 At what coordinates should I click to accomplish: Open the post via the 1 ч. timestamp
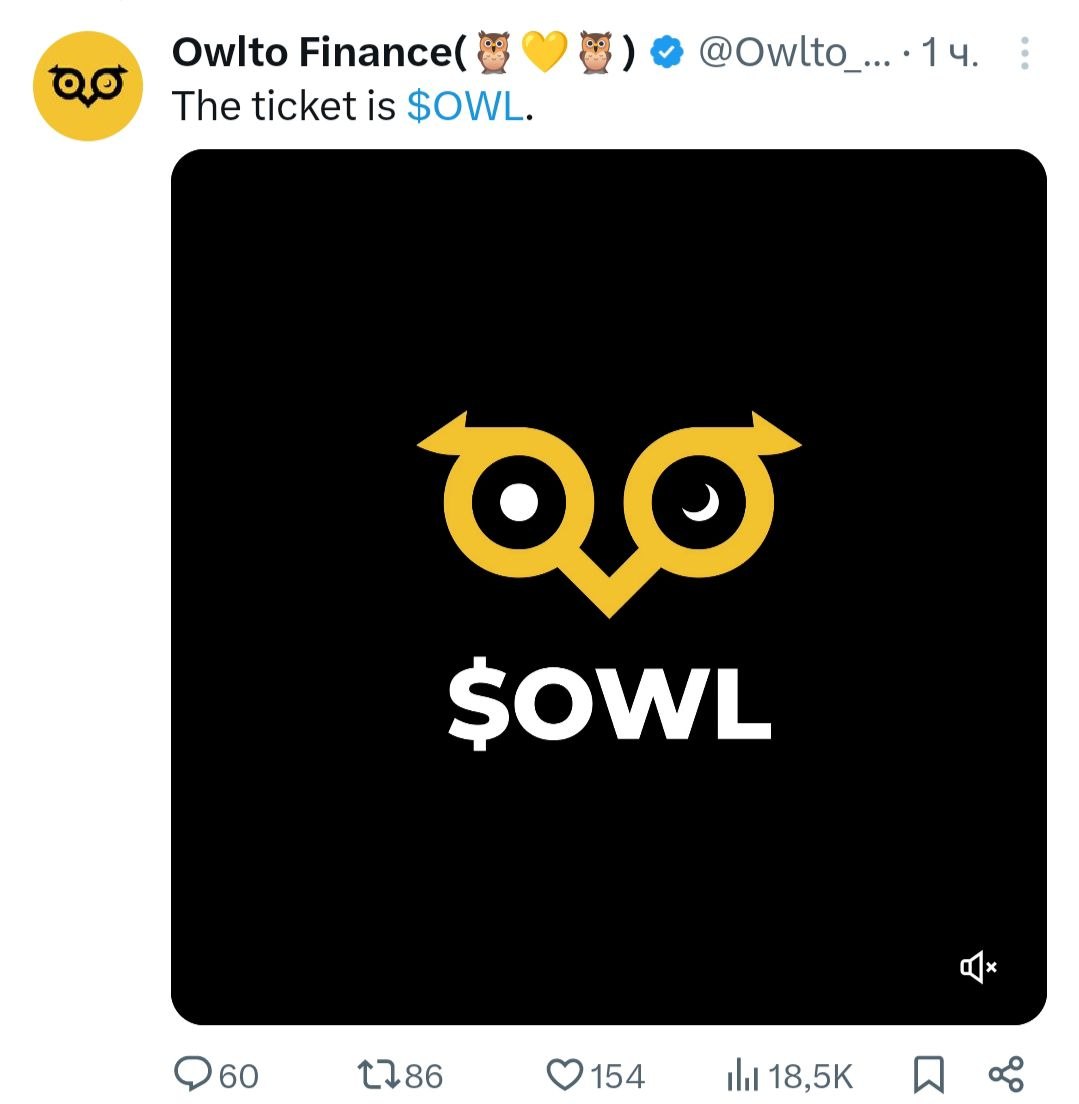point(949,54)
